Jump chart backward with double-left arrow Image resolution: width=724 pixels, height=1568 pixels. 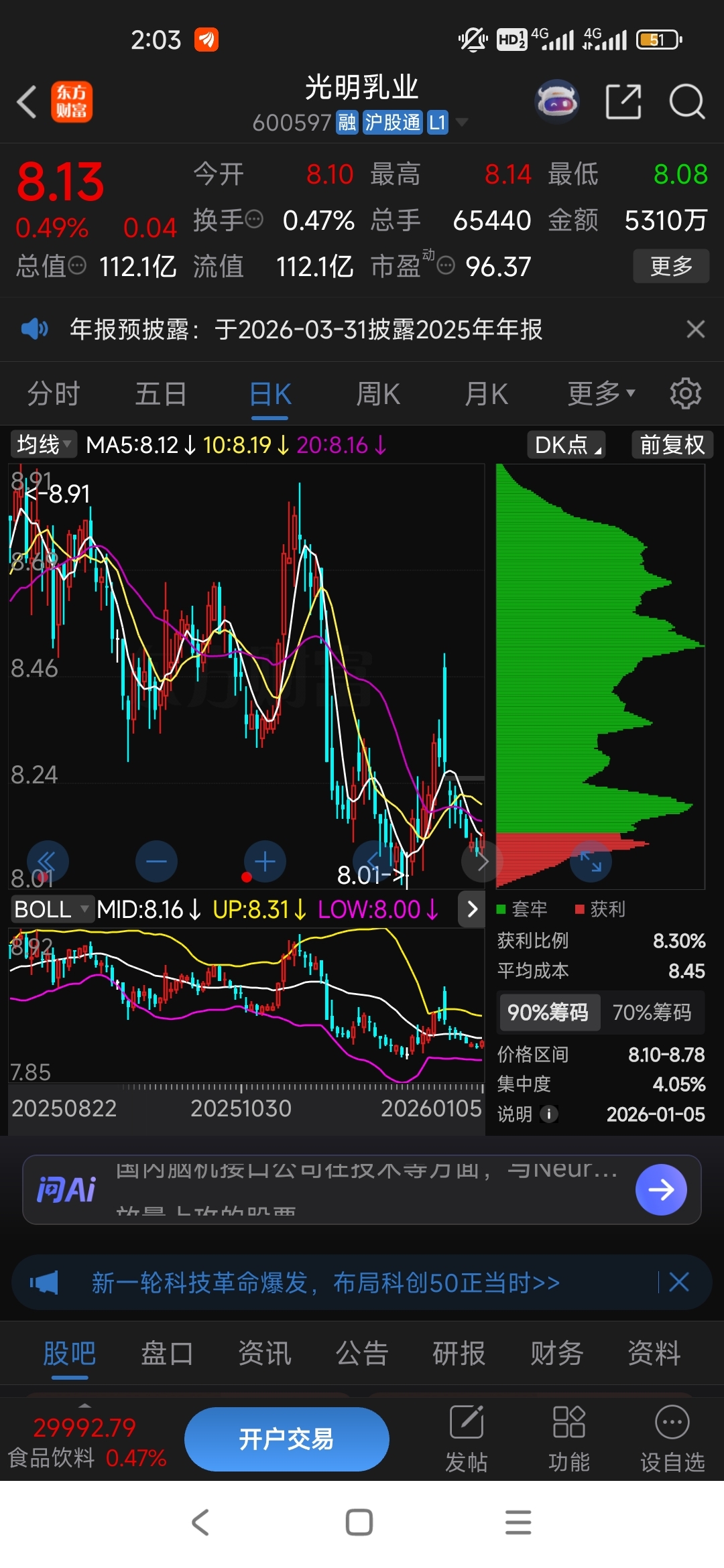pos(48,861)
